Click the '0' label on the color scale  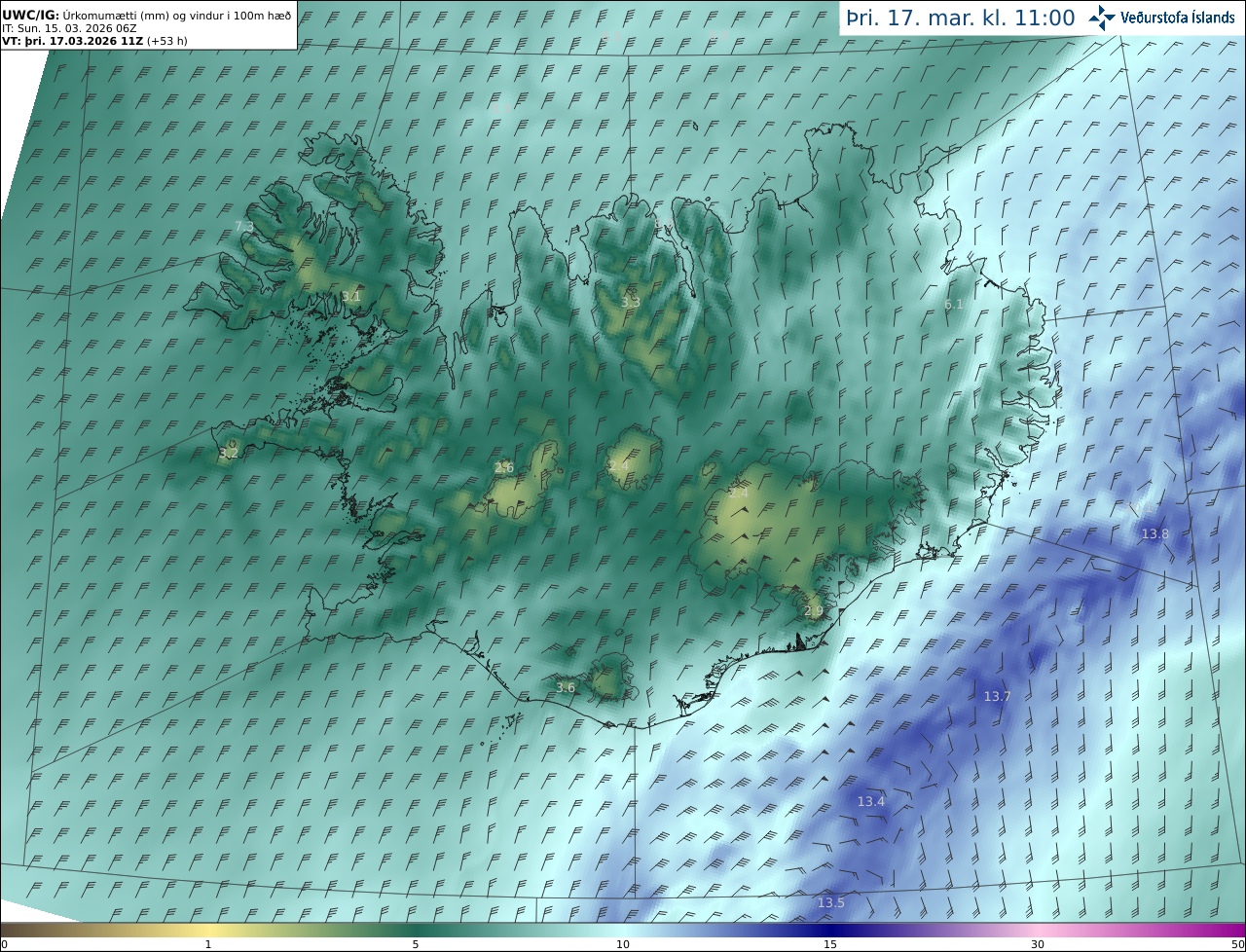click(4, 944)
